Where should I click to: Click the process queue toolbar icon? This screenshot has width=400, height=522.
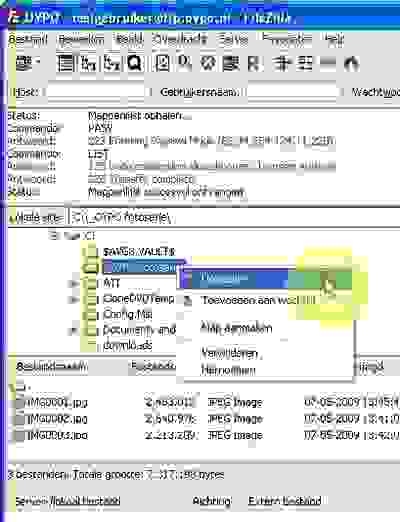point(184,63)
